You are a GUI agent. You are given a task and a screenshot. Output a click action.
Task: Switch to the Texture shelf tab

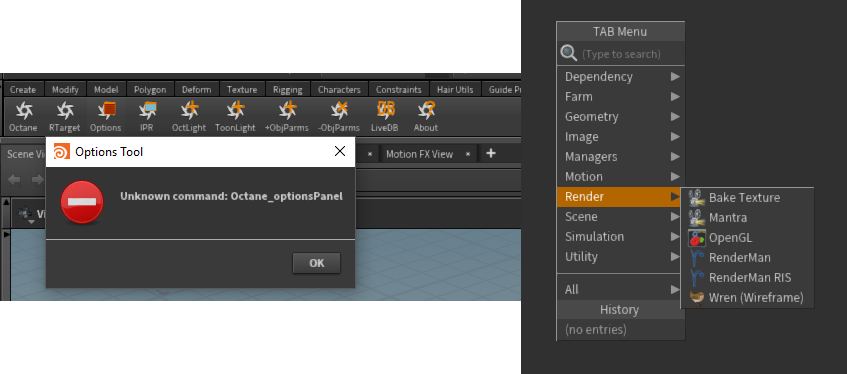242,90
